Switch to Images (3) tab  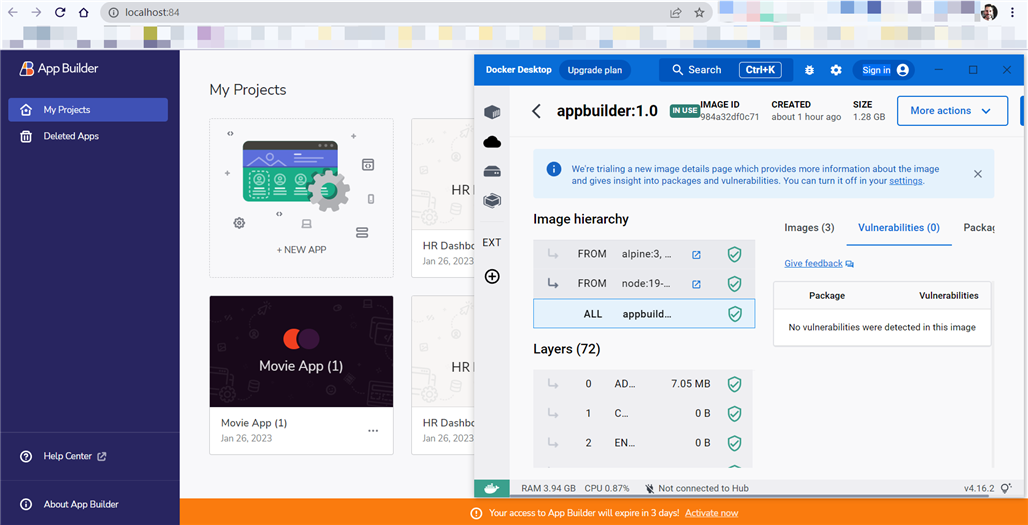coord(809,228)
